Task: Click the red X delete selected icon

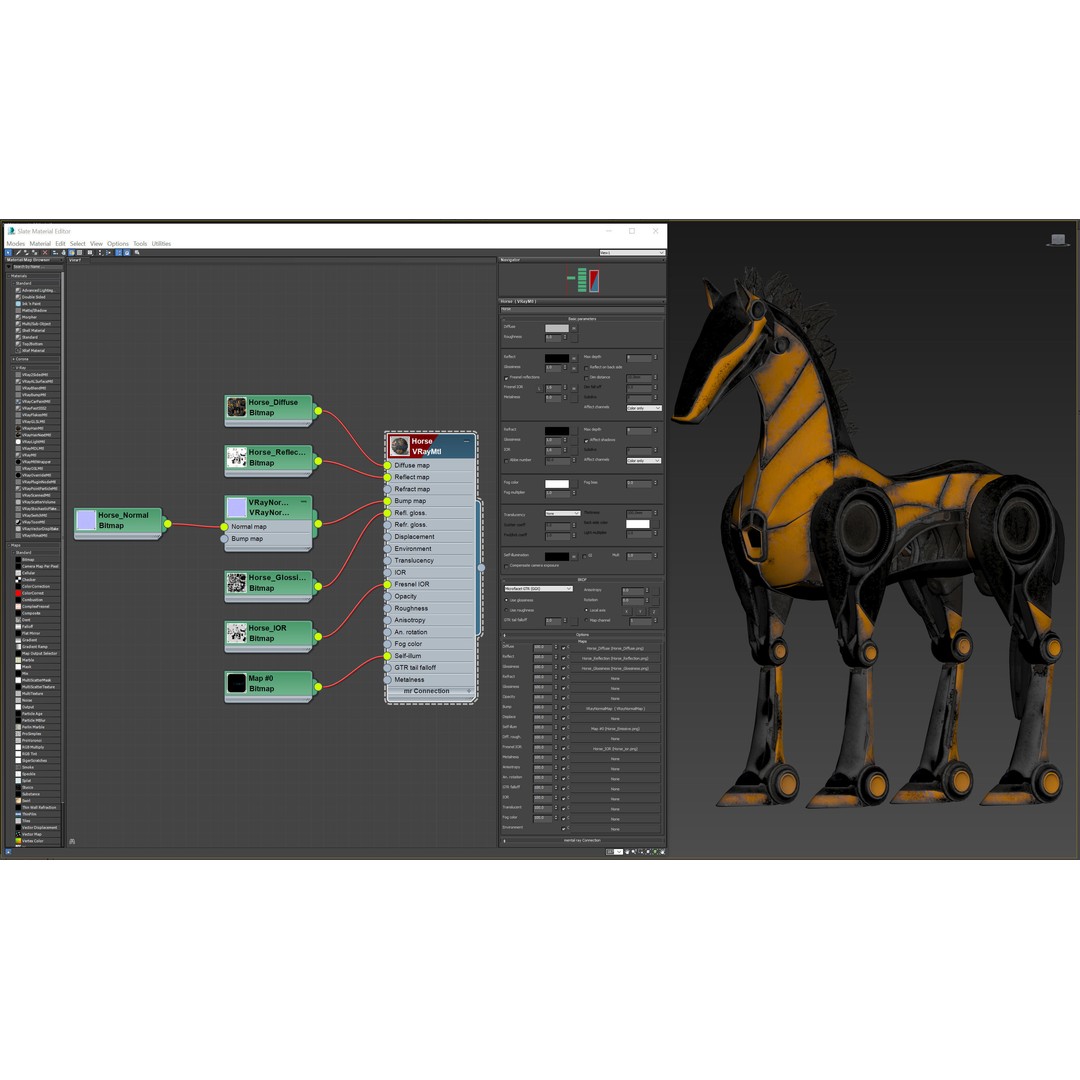Action: [45, 253]
